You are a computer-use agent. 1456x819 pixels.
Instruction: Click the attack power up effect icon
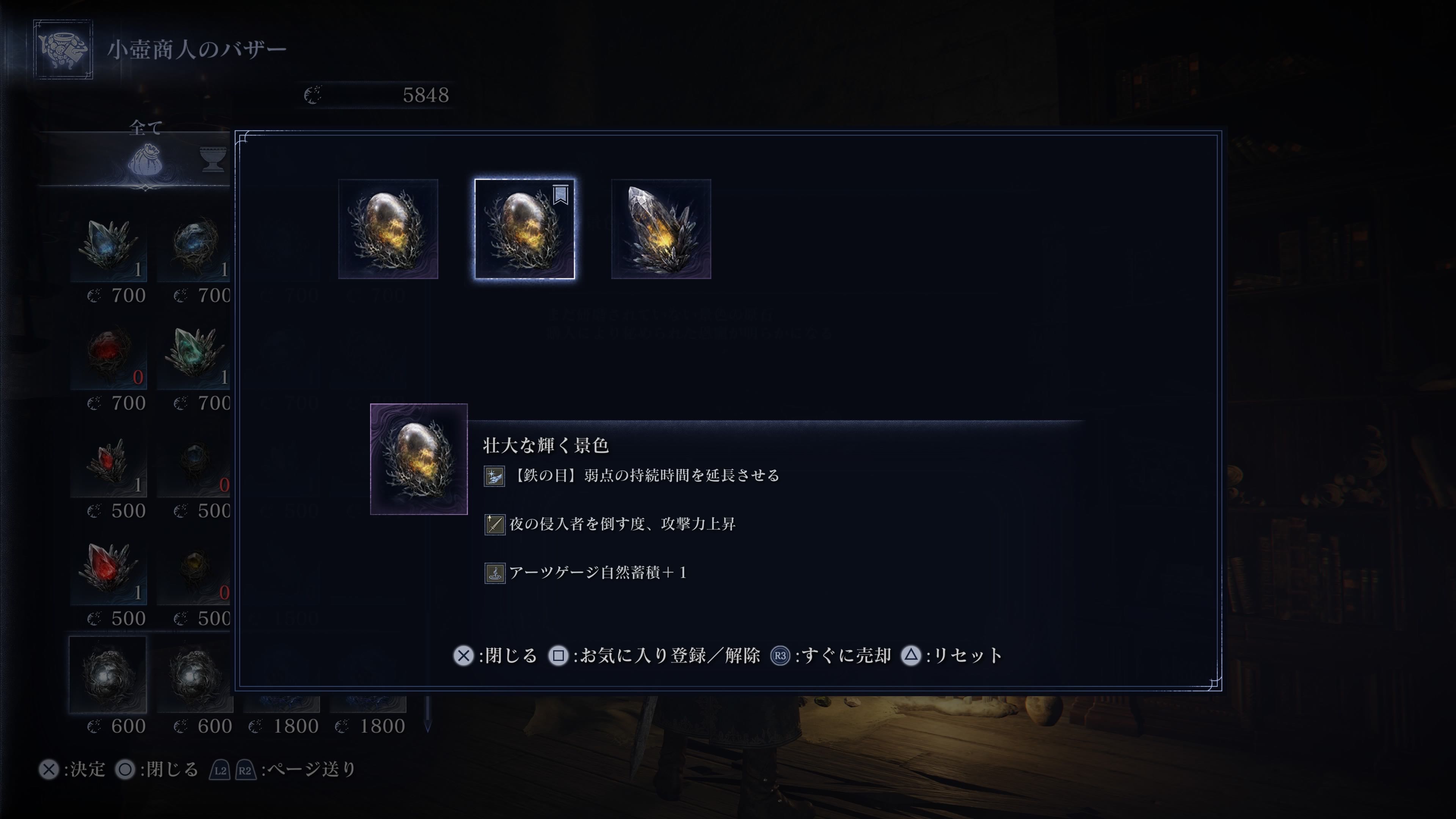[494, 524]
